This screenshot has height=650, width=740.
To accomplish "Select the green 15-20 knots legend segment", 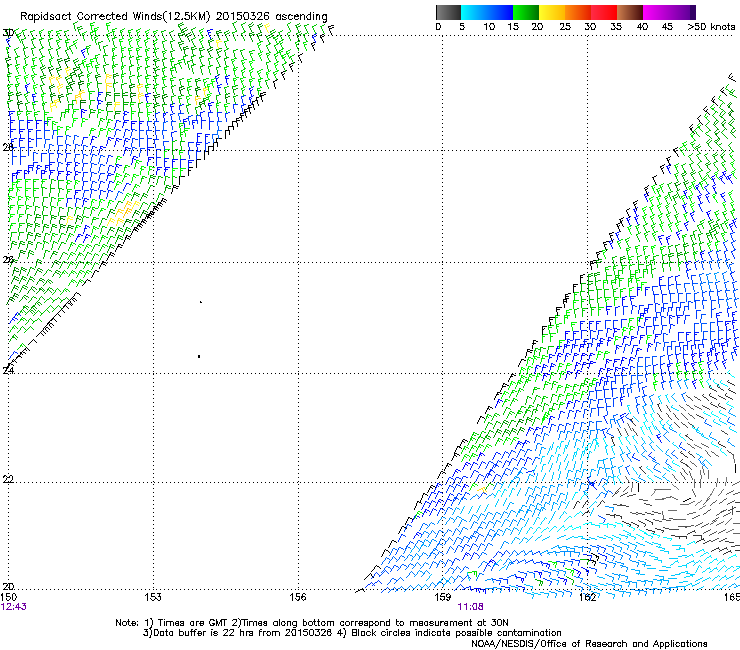I will [526, 12].
